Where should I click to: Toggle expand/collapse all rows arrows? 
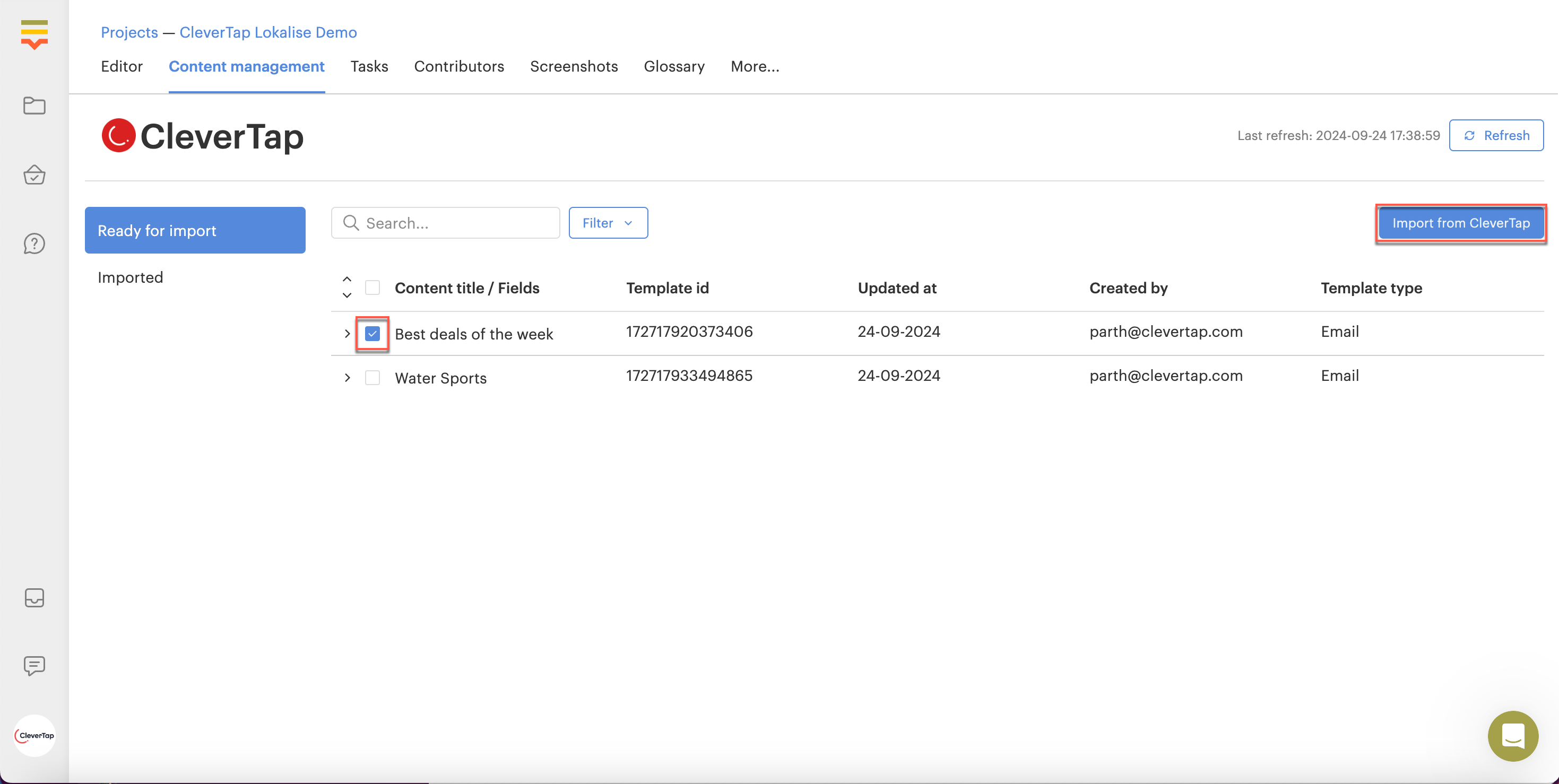pyautogui.click(x=347, y=288)
